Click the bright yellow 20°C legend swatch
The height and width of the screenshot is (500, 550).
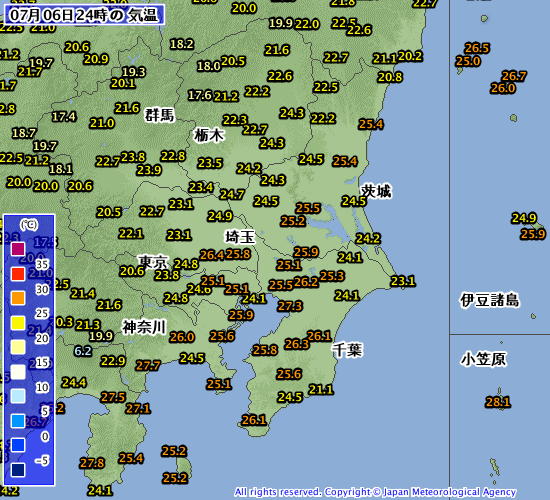(18, 322)
